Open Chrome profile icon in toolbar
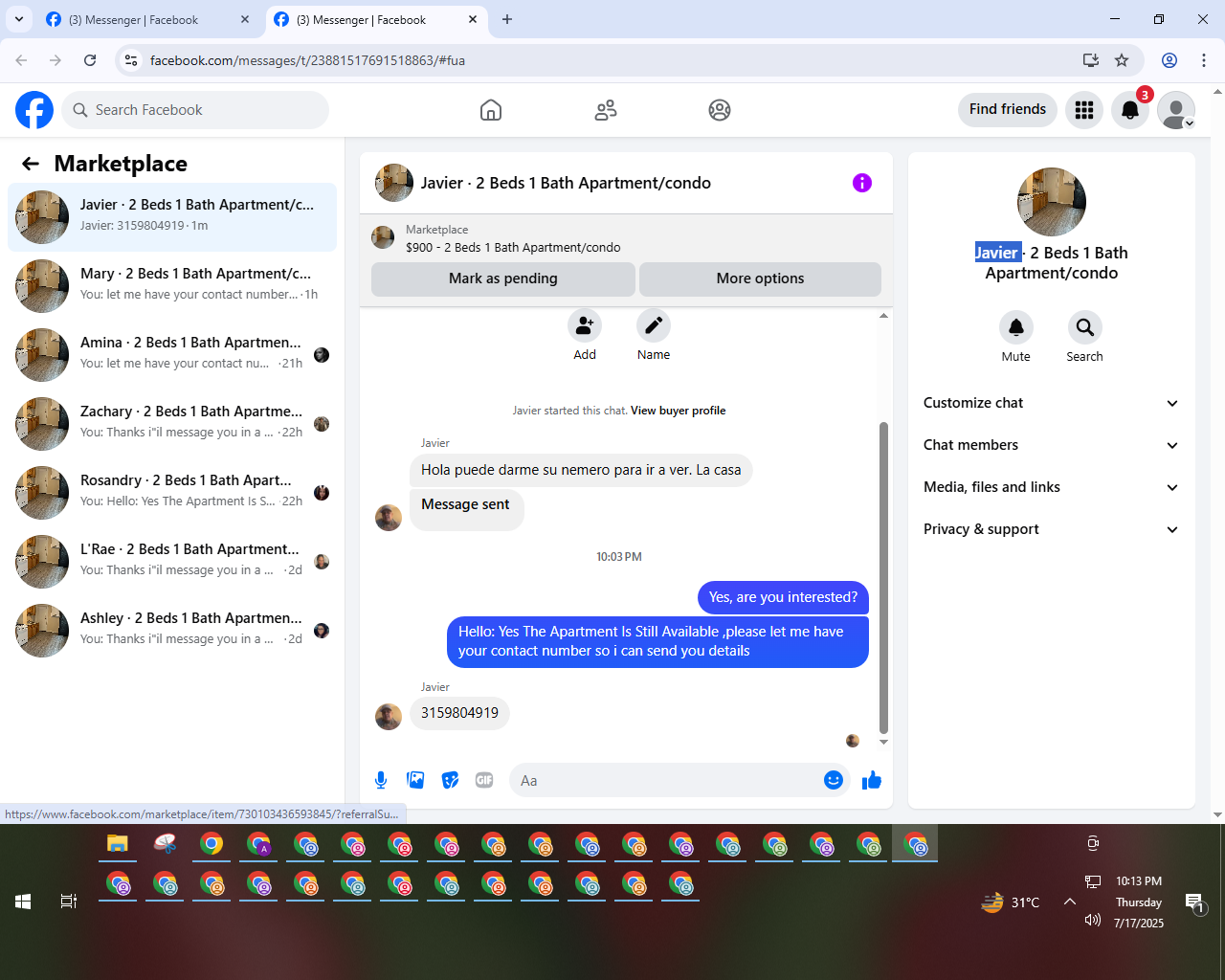This screenshot has width=1225, height=980. pos(1169,60)
